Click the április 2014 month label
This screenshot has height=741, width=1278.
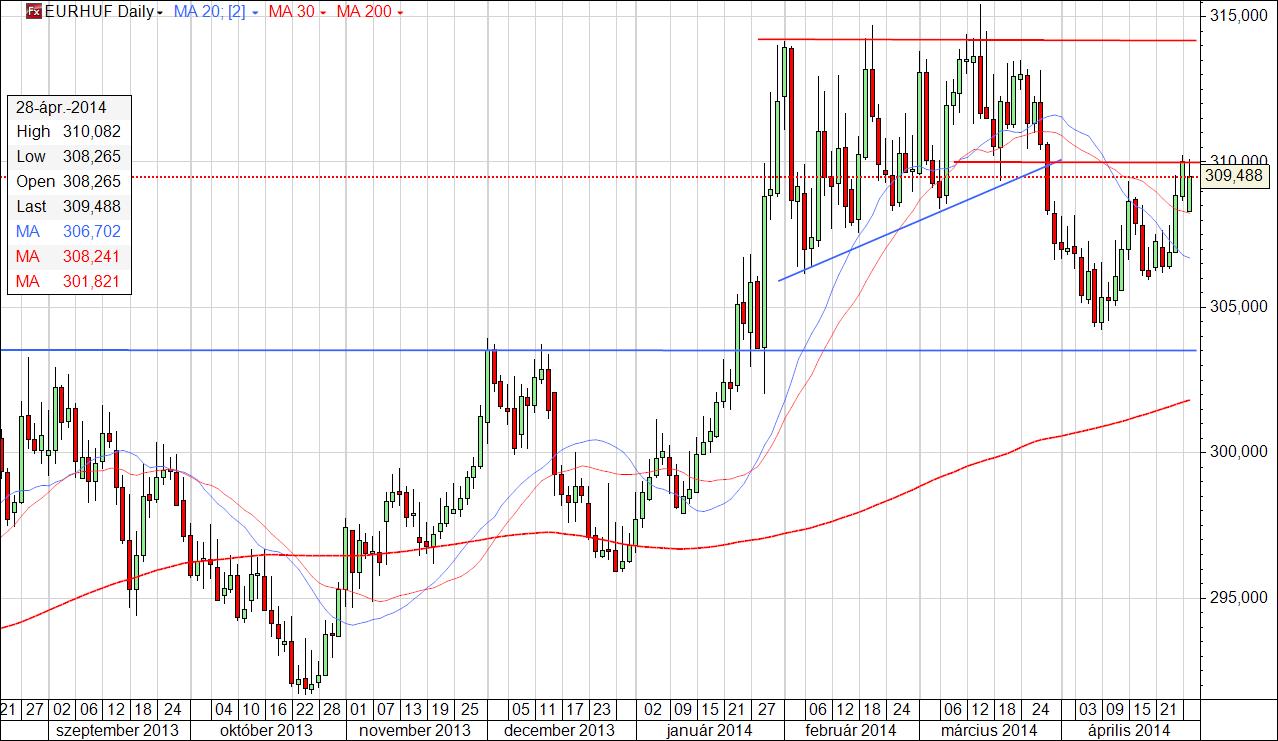(x=1129, y=729)
